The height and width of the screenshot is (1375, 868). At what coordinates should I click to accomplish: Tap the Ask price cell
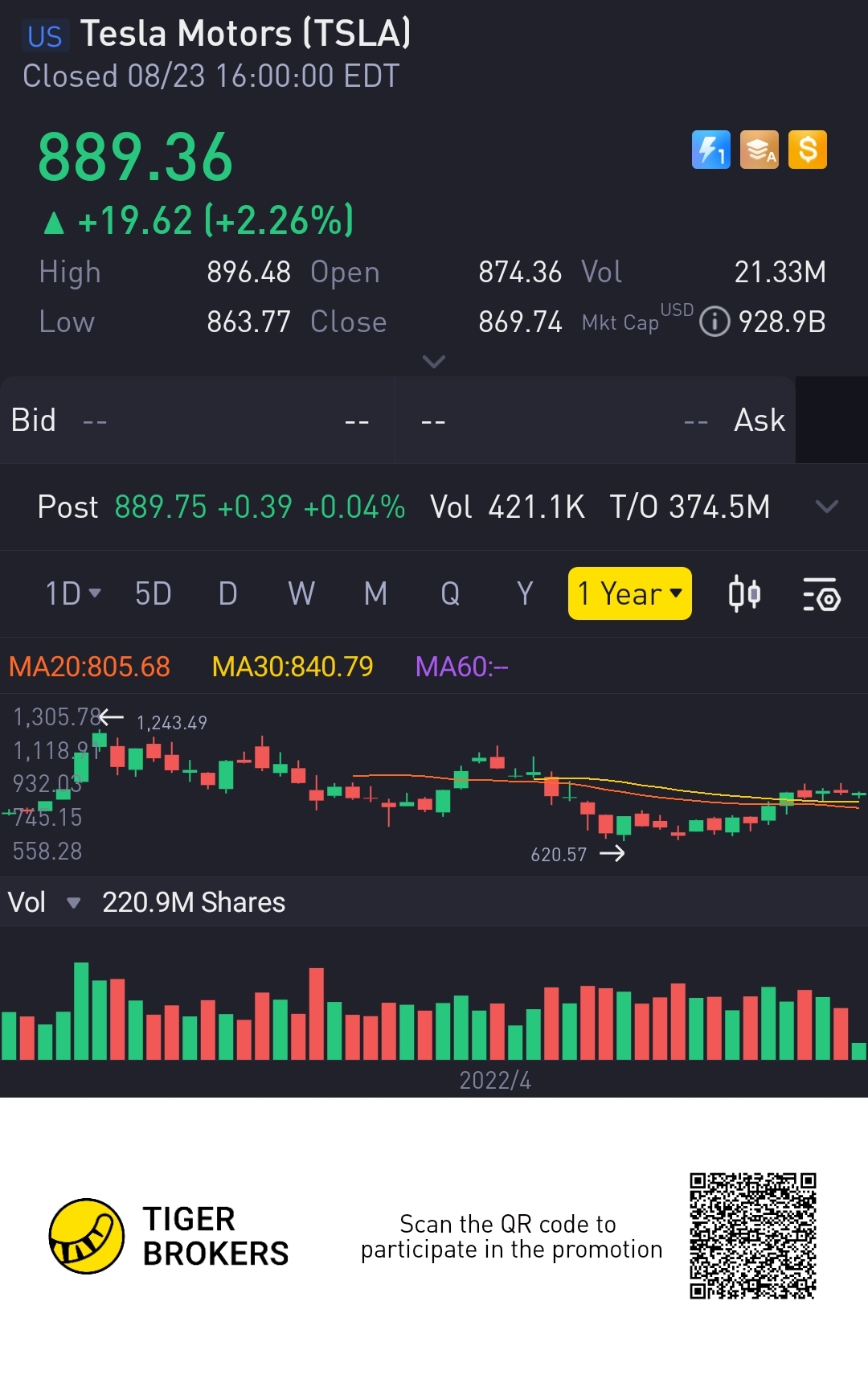coord(596,420)
